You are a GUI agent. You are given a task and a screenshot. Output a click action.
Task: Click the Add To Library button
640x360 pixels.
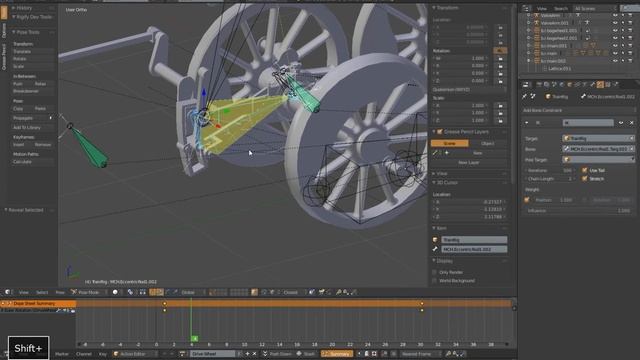pyautogui.click(x=33, y=127)
